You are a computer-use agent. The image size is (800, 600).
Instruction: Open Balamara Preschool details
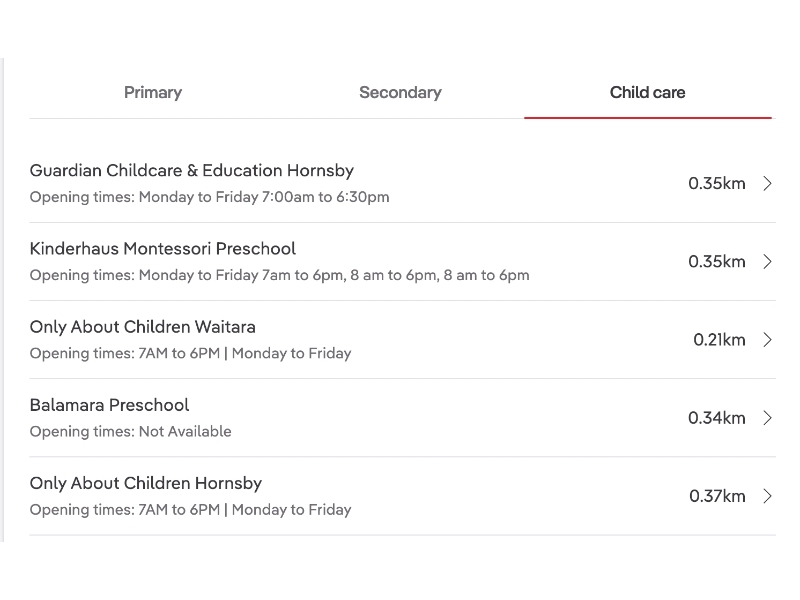110,405
